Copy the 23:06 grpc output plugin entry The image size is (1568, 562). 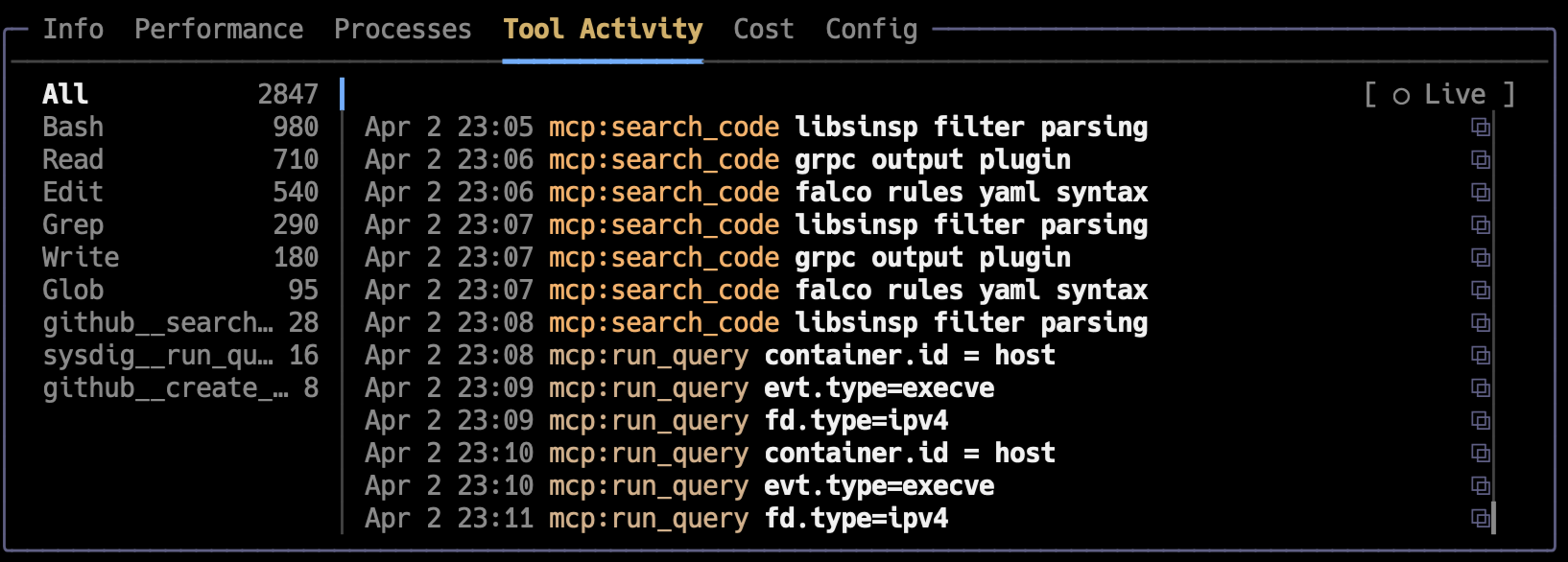[1481, 159]
